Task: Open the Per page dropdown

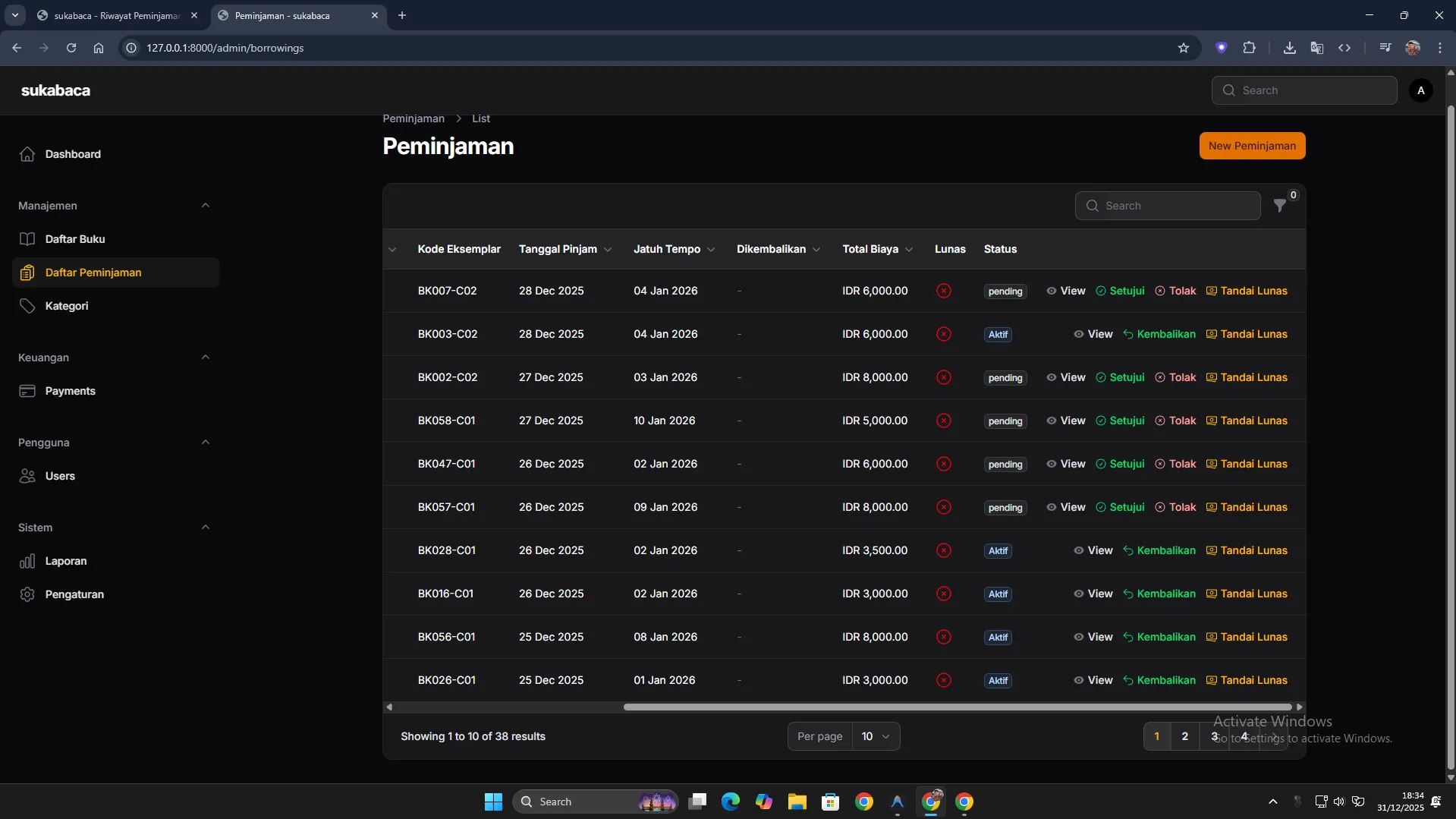Action: coord(876,736)
